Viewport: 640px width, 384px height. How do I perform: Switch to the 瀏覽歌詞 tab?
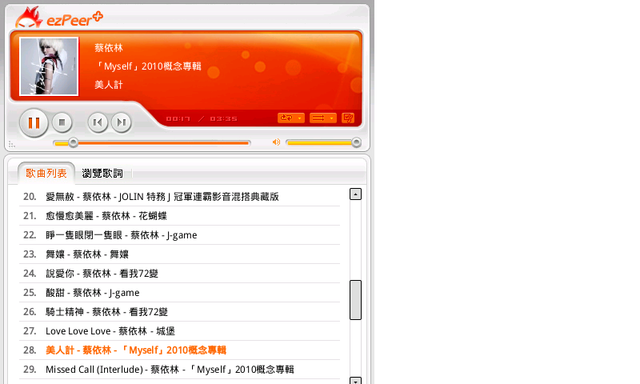(102, 173)
